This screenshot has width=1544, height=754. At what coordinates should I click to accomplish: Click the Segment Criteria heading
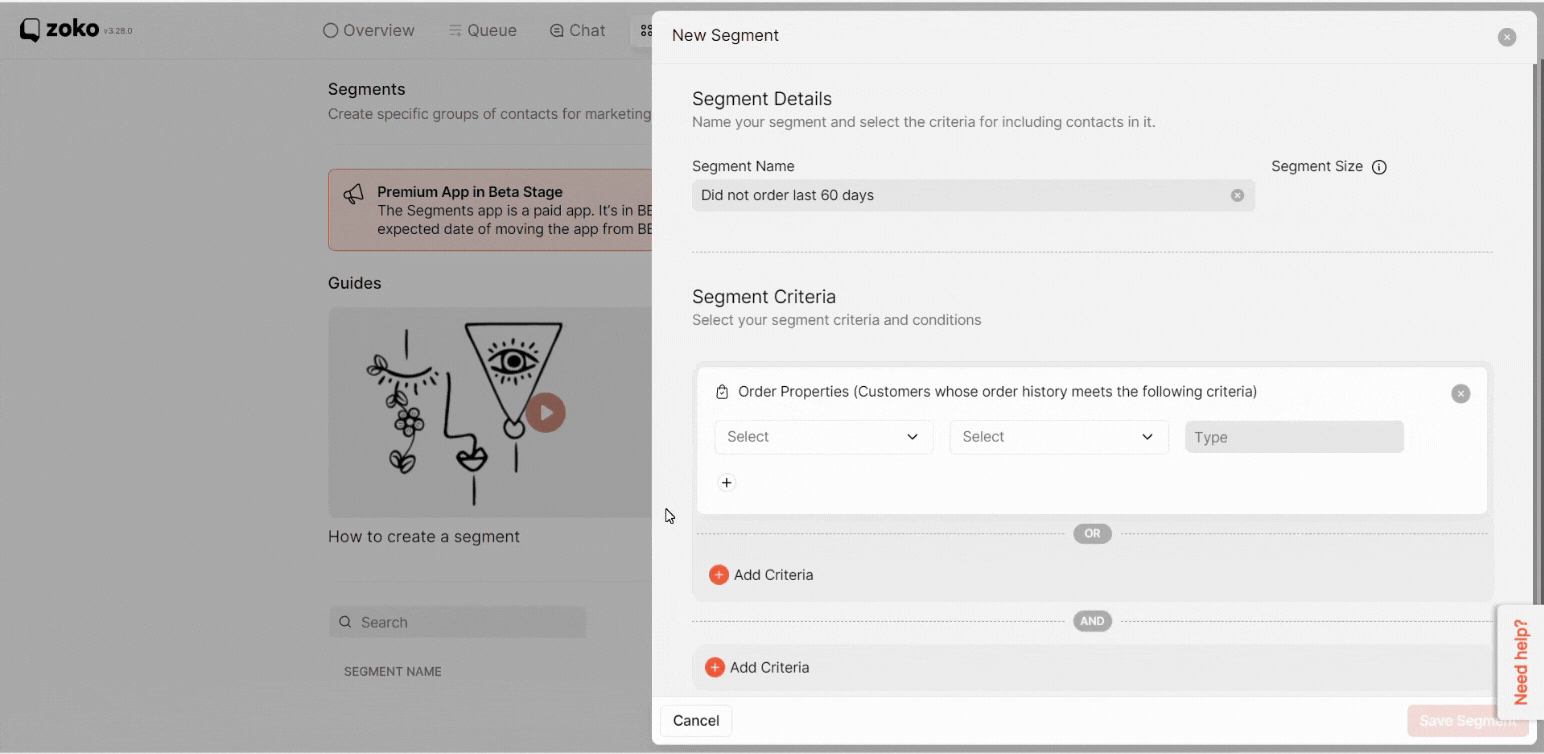764,297
